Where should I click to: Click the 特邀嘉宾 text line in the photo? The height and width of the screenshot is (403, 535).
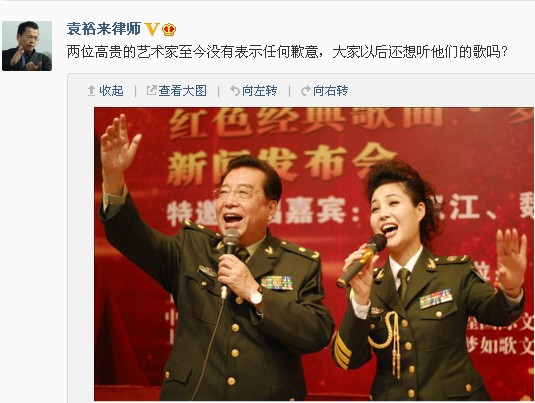[x=351, y=212]
